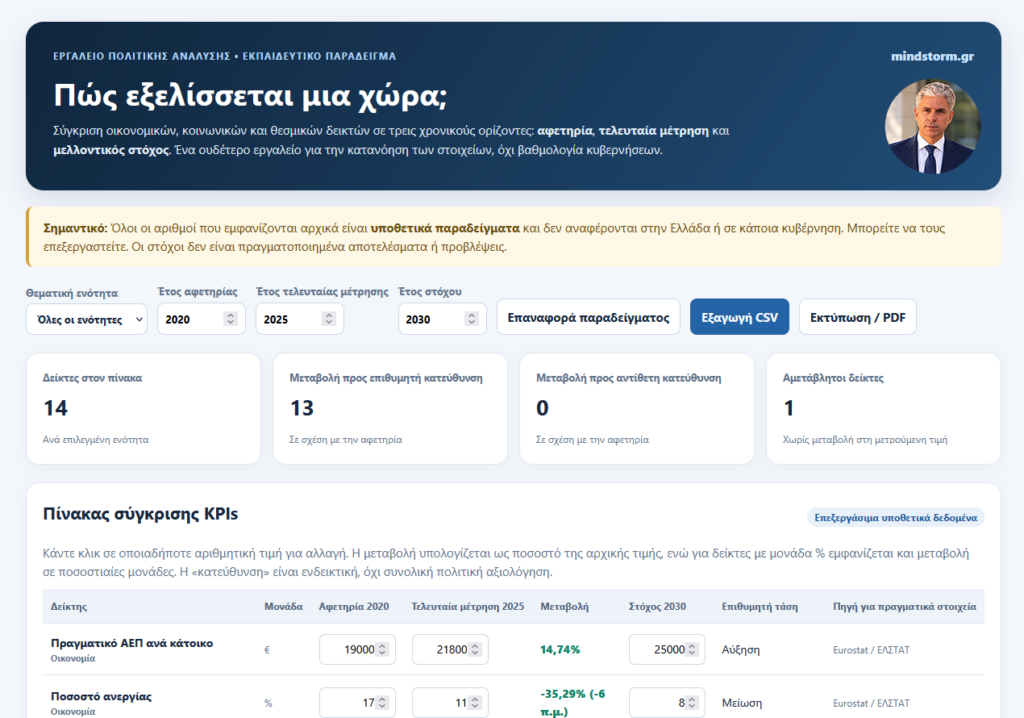The height and width of the screenshot is (718, 1024).
Task: Edit the 25000 target value for ΑΕΠ
Action: 667,649
